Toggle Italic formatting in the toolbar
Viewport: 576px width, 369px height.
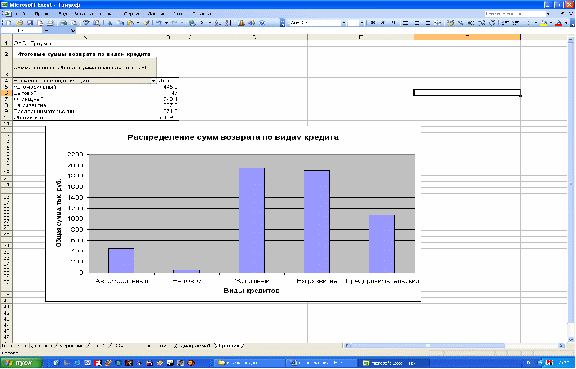[383, 23]
